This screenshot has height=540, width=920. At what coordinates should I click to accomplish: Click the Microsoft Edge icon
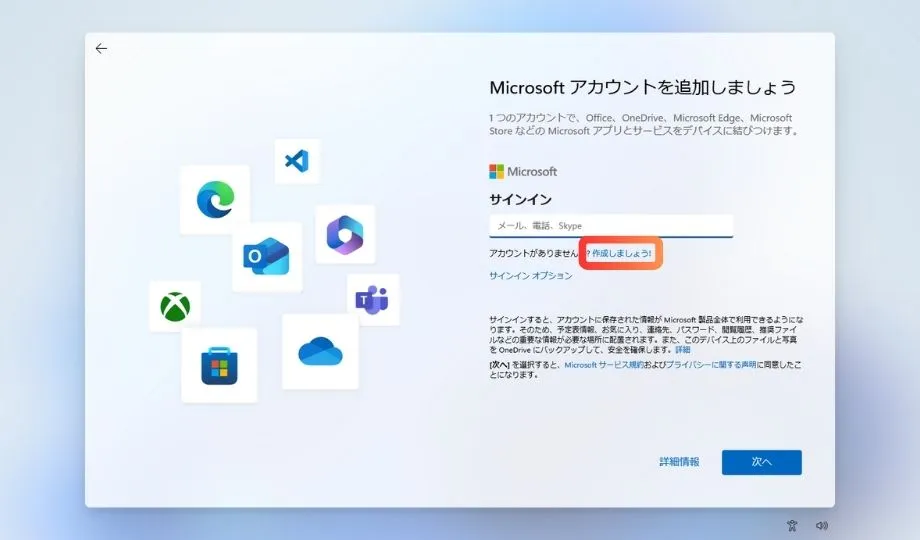pyautogui.click(x=215, y=200)
